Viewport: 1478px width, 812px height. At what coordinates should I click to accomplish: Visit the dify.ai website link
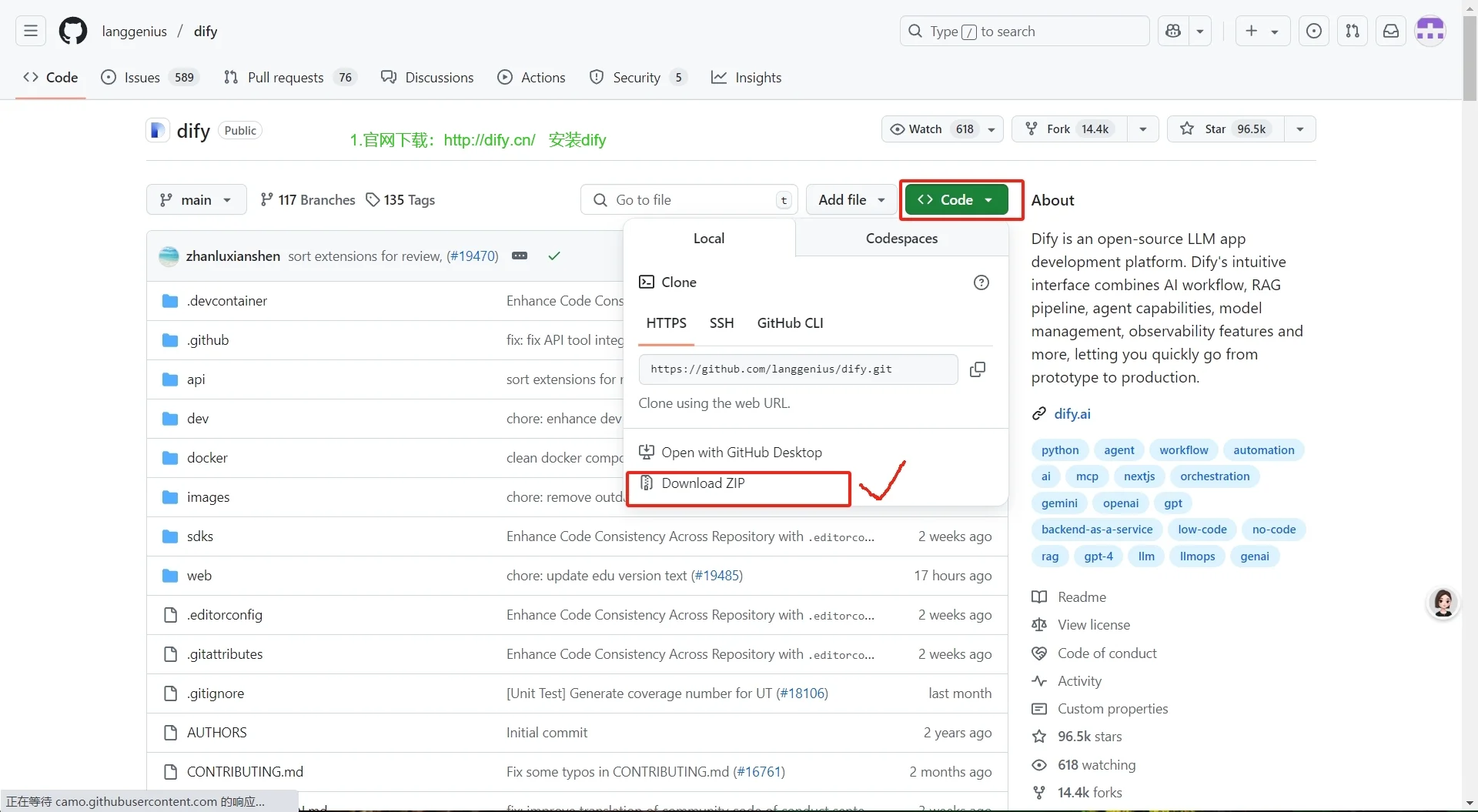[x=1072, y=413]
